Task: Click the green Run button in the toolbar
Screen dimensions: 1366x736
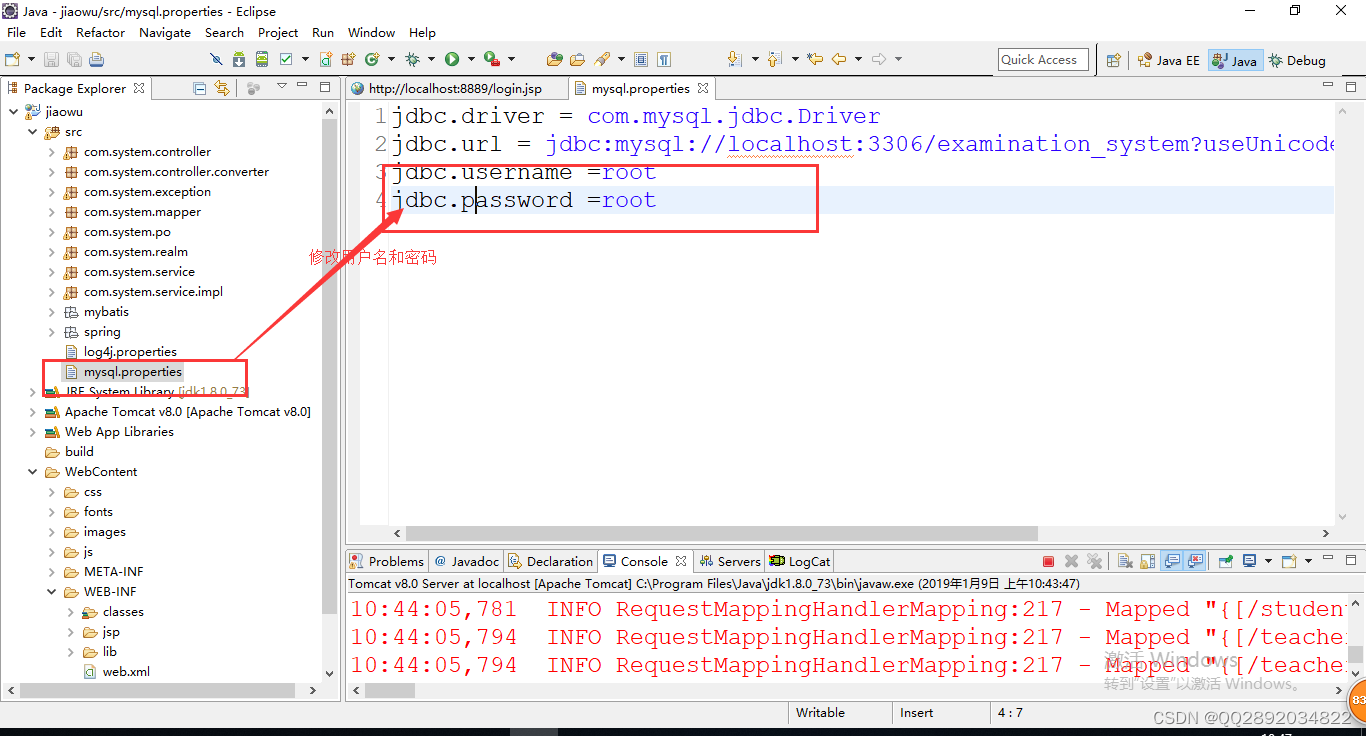Action: tap(452, 60)
